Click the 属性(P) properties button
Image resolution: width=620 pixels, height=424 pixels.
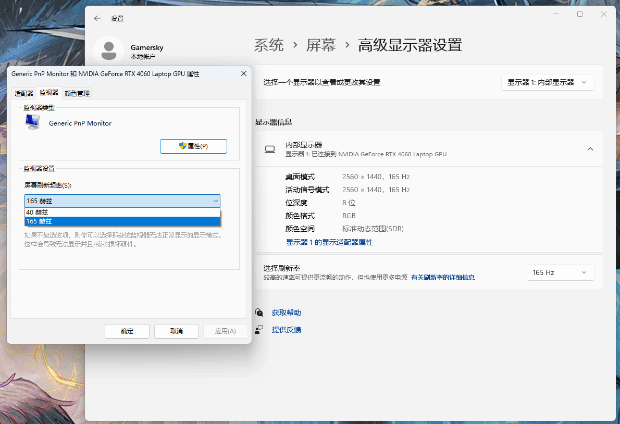coord(193,146)
